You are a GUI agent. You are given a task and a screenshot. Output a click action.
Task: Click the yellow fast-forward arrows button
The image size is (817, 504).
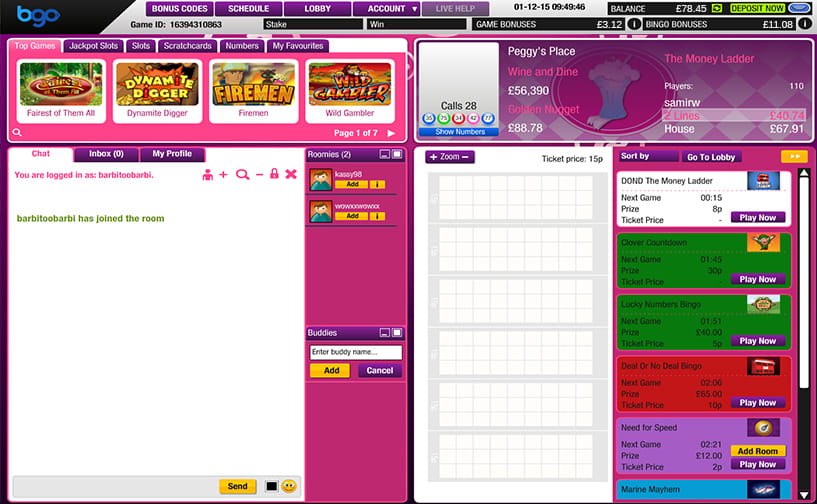[x=794, y=156]
